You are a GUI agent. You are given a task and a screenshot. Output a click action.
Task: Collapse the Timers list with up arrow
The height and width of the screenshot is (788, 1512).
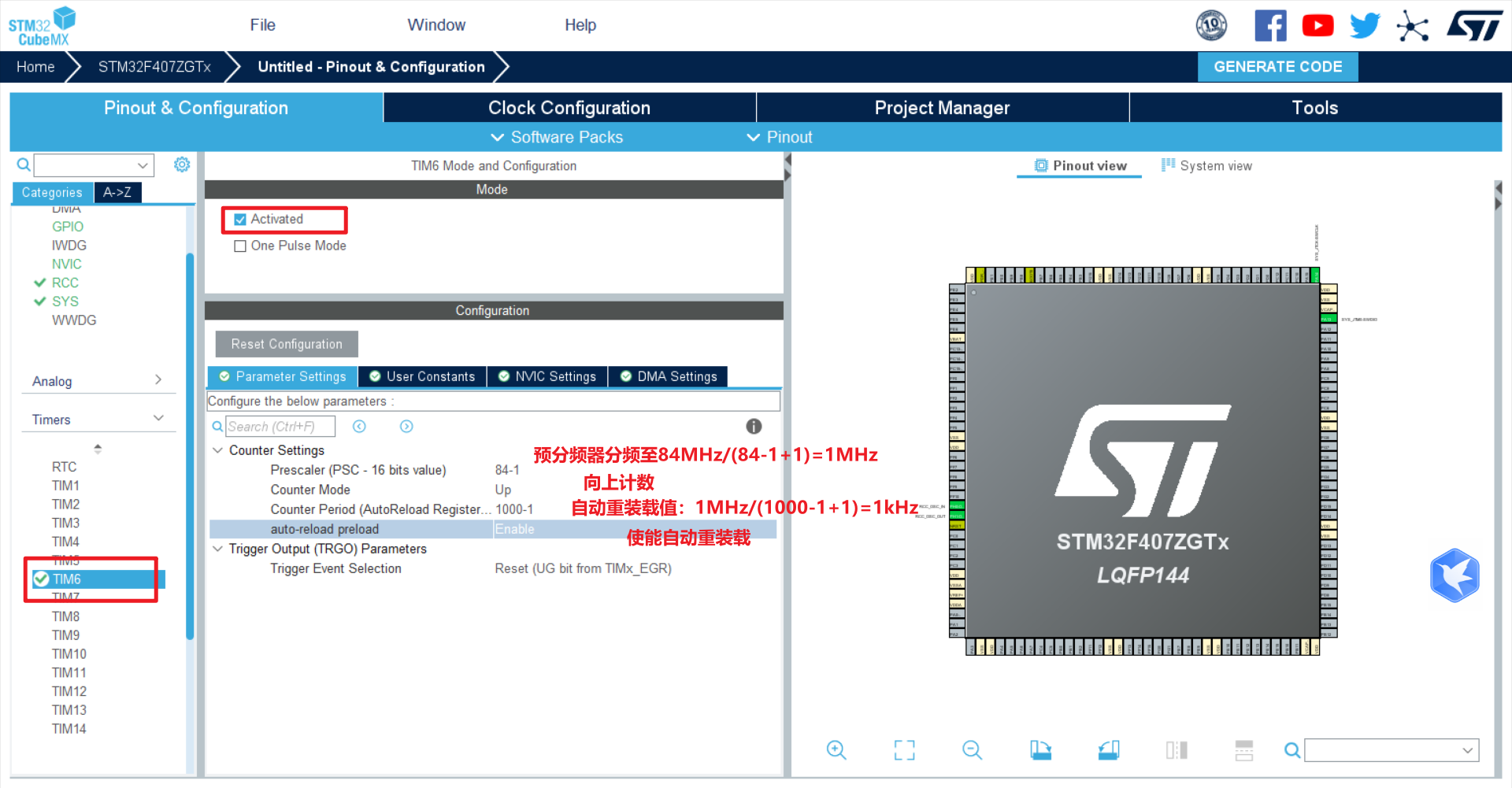click(x=98, y=449)
